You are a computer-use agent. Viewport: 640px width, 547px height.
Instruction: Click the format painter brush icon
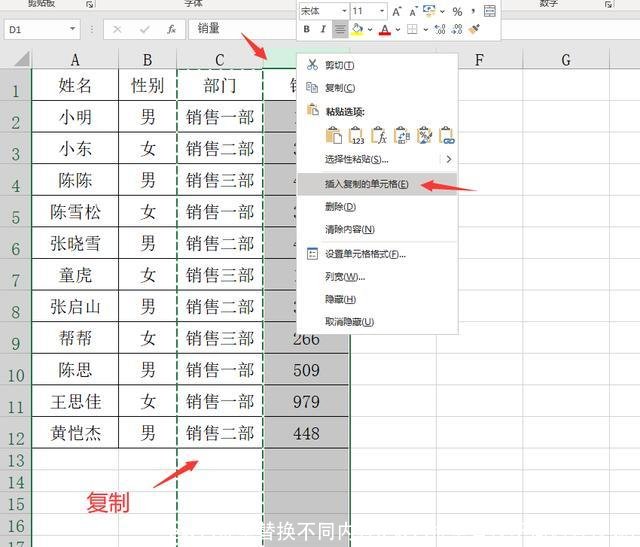click(474, 30)
